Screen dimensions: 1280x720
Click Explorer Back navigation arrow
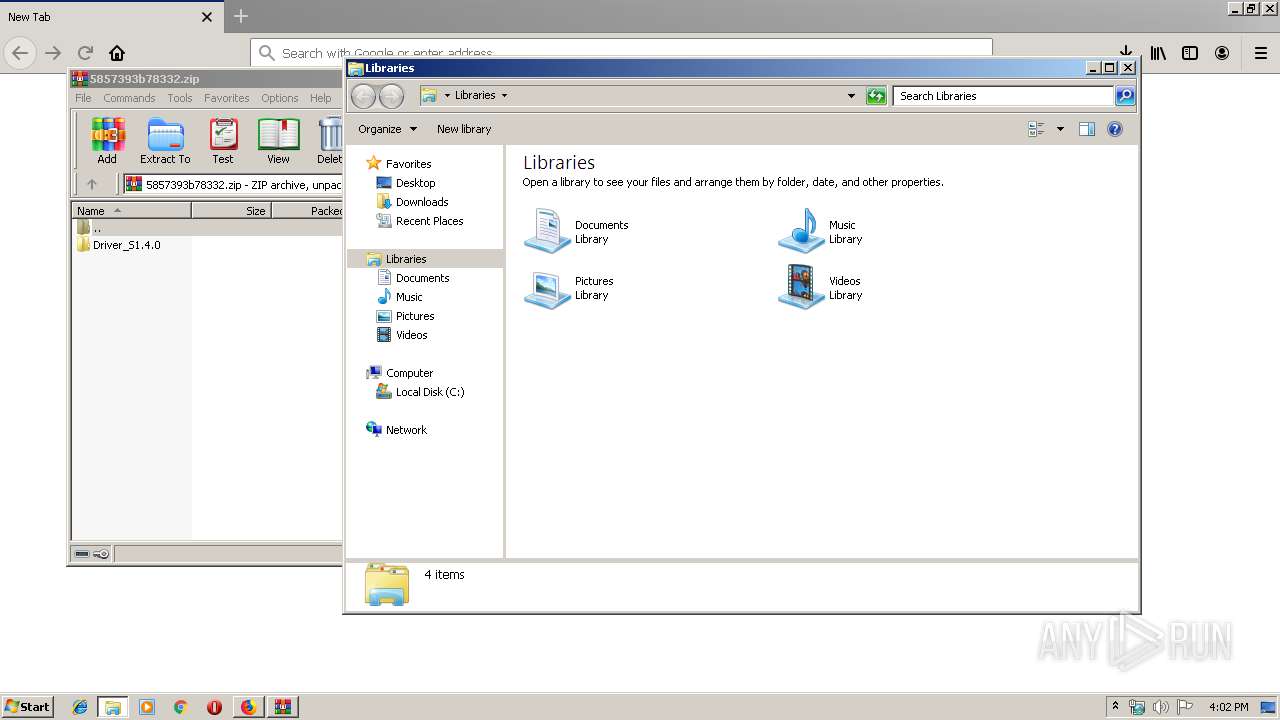363,96
